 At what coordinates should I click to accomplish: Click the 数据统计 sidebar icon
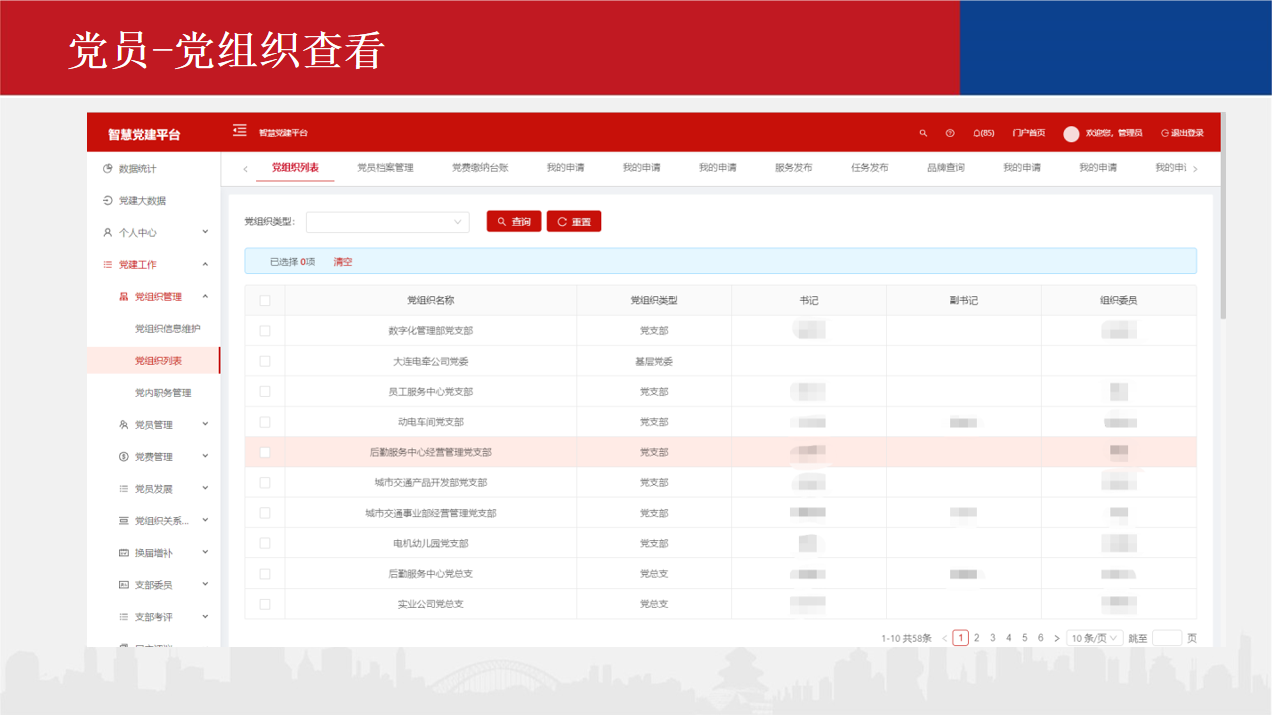coord(108,169)
